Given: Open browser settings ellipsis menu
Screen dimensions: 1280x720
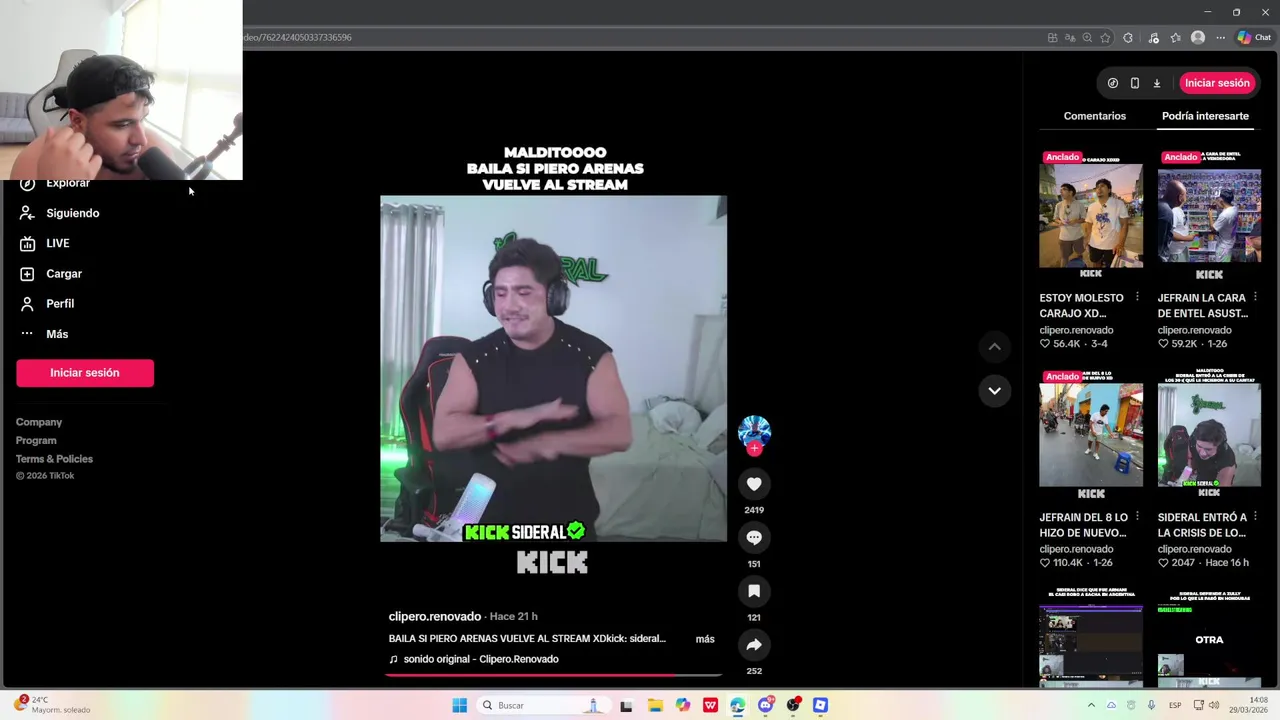Looking at the screenshot, I should point(1221,38).
